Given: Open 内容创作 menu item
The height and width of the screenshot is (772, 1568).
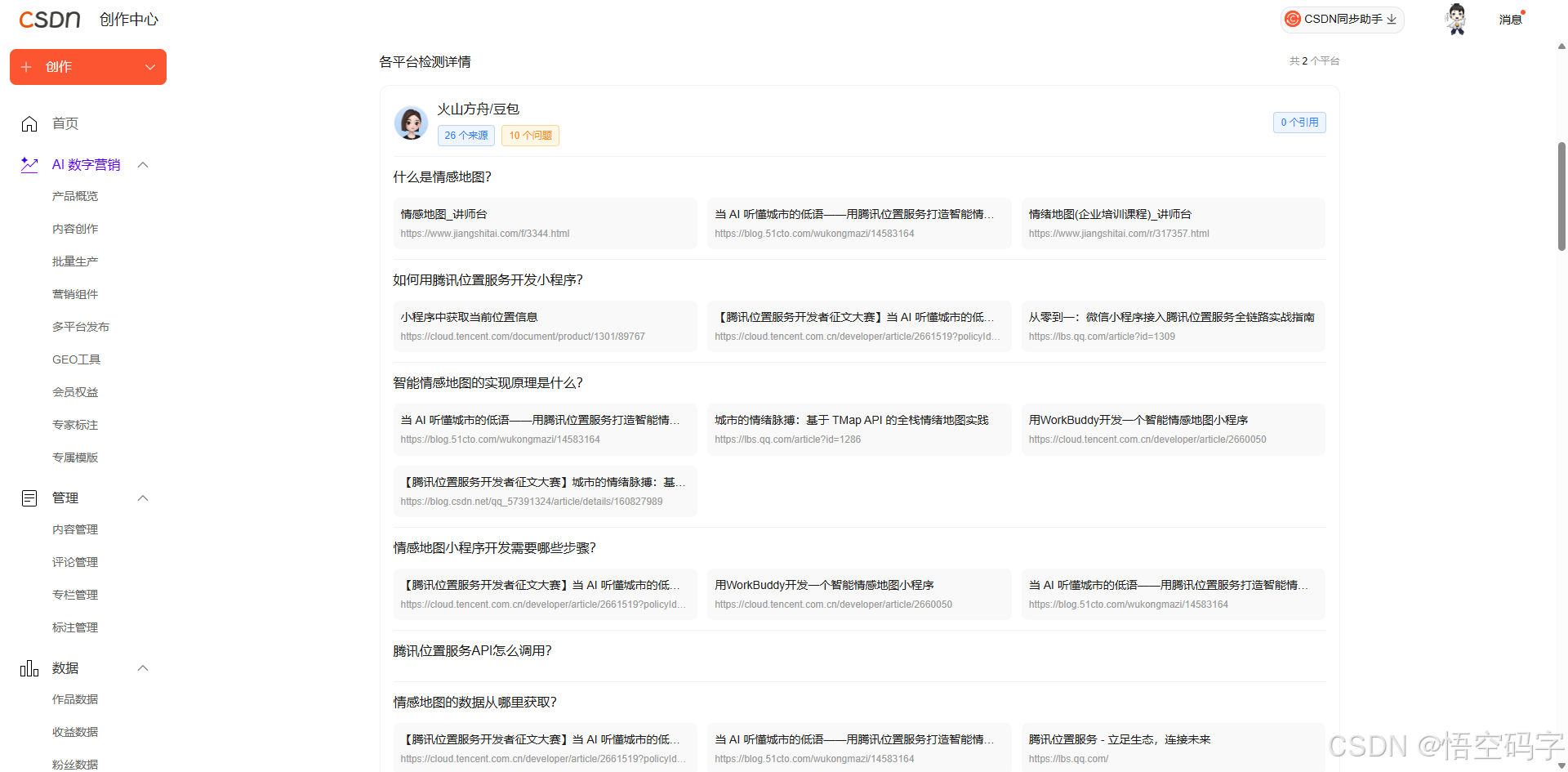Looking at the screenshot, I should pos(75,229).
